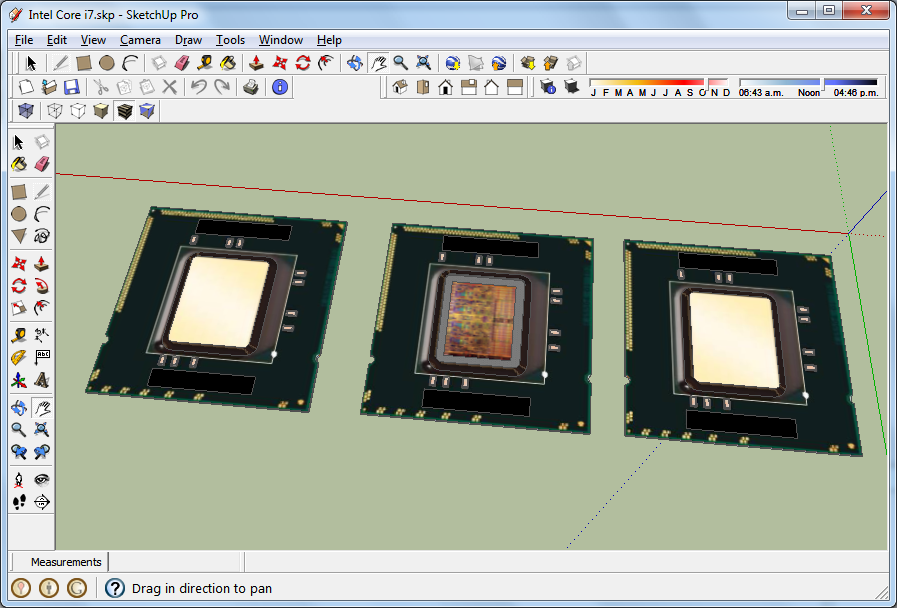Enable Monochrome face style
Screen dimensions: 897x608
coord(147,110)
